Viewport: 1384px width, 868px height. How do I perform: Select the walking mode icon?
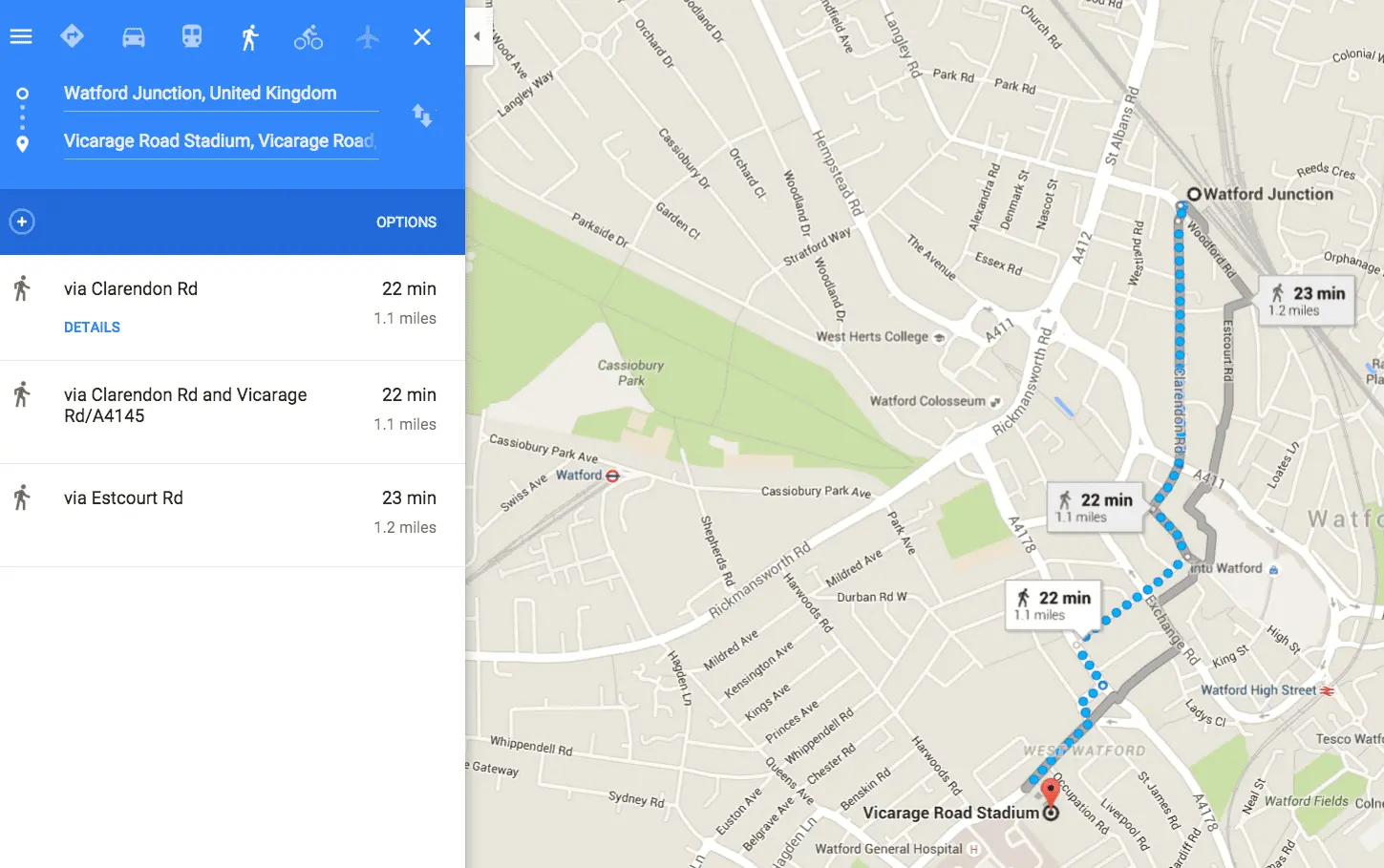click(x=249, y=37)
